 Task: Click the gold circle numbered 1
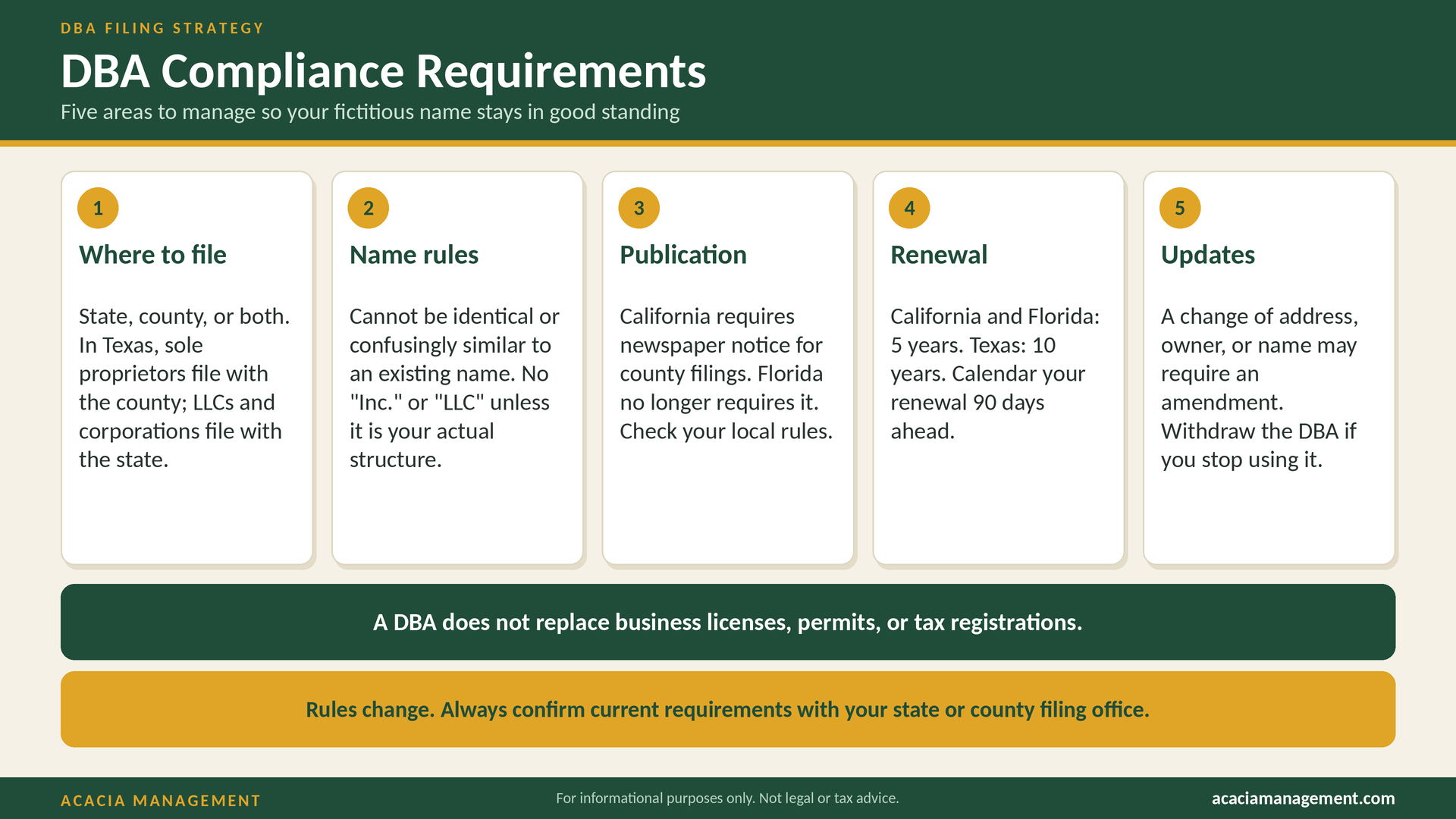(98, 208)
